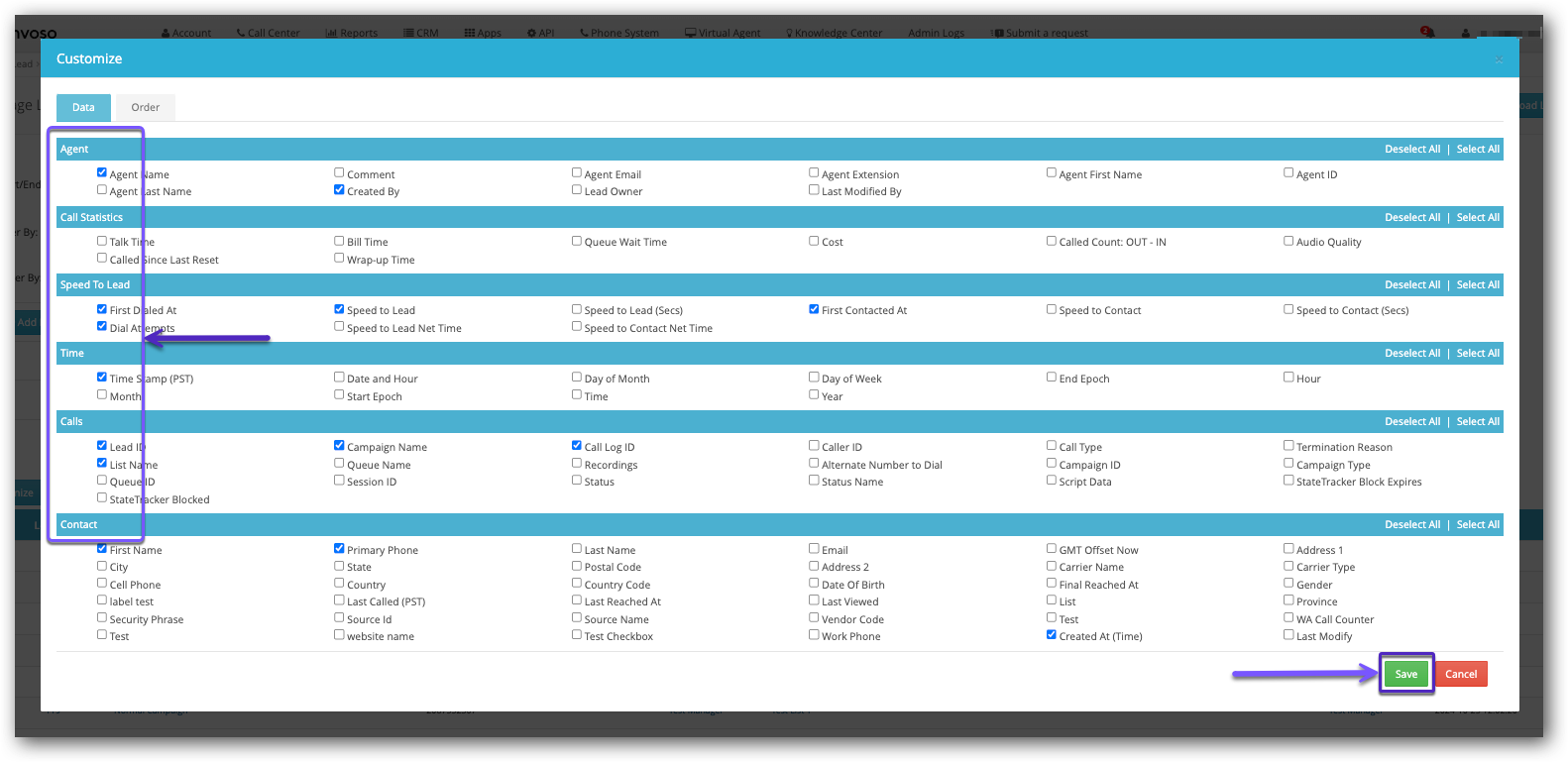Click Deselect All in Time section
This screenshot has width=1568, height=762.
coord(1412,353)
